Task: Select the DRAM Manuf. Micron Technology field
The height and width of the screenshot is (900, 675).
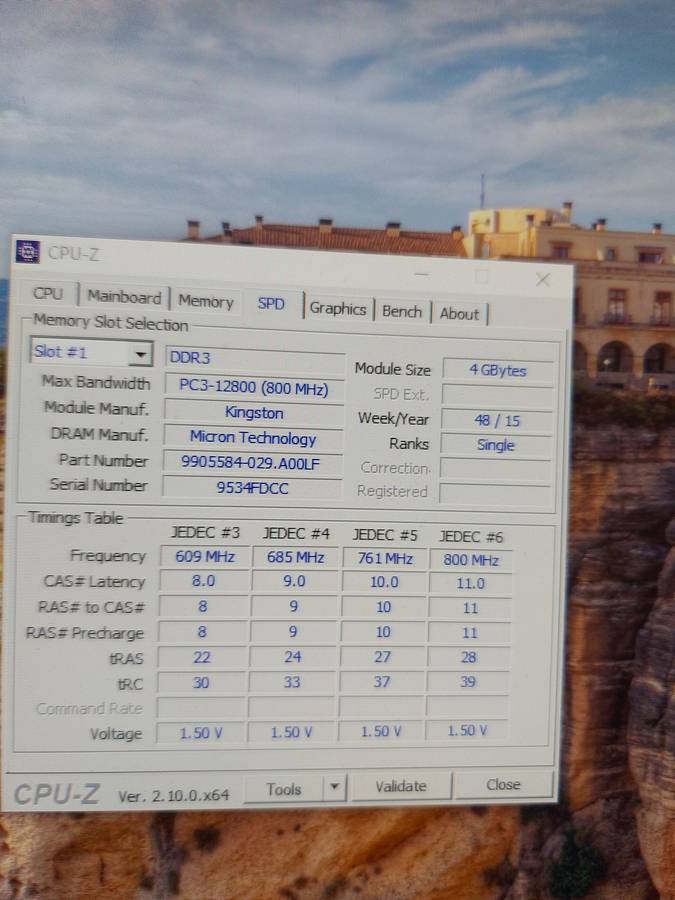Action: click(253, 438)
